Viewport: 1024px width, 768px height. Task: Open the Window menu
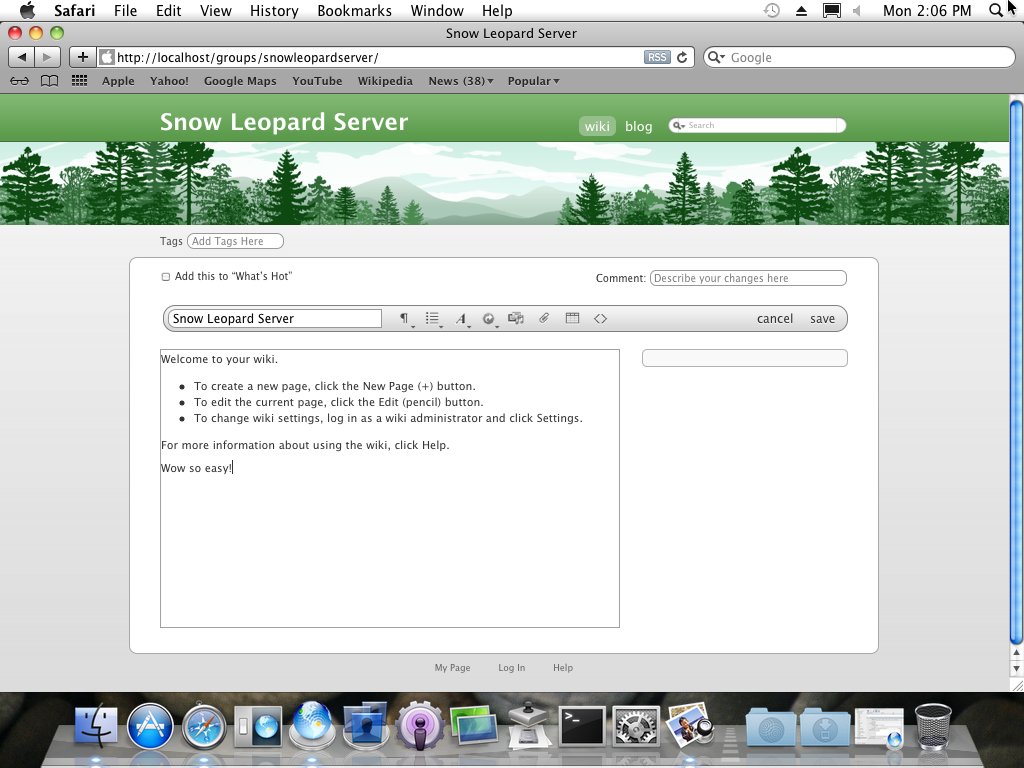(x=437, y=10)
